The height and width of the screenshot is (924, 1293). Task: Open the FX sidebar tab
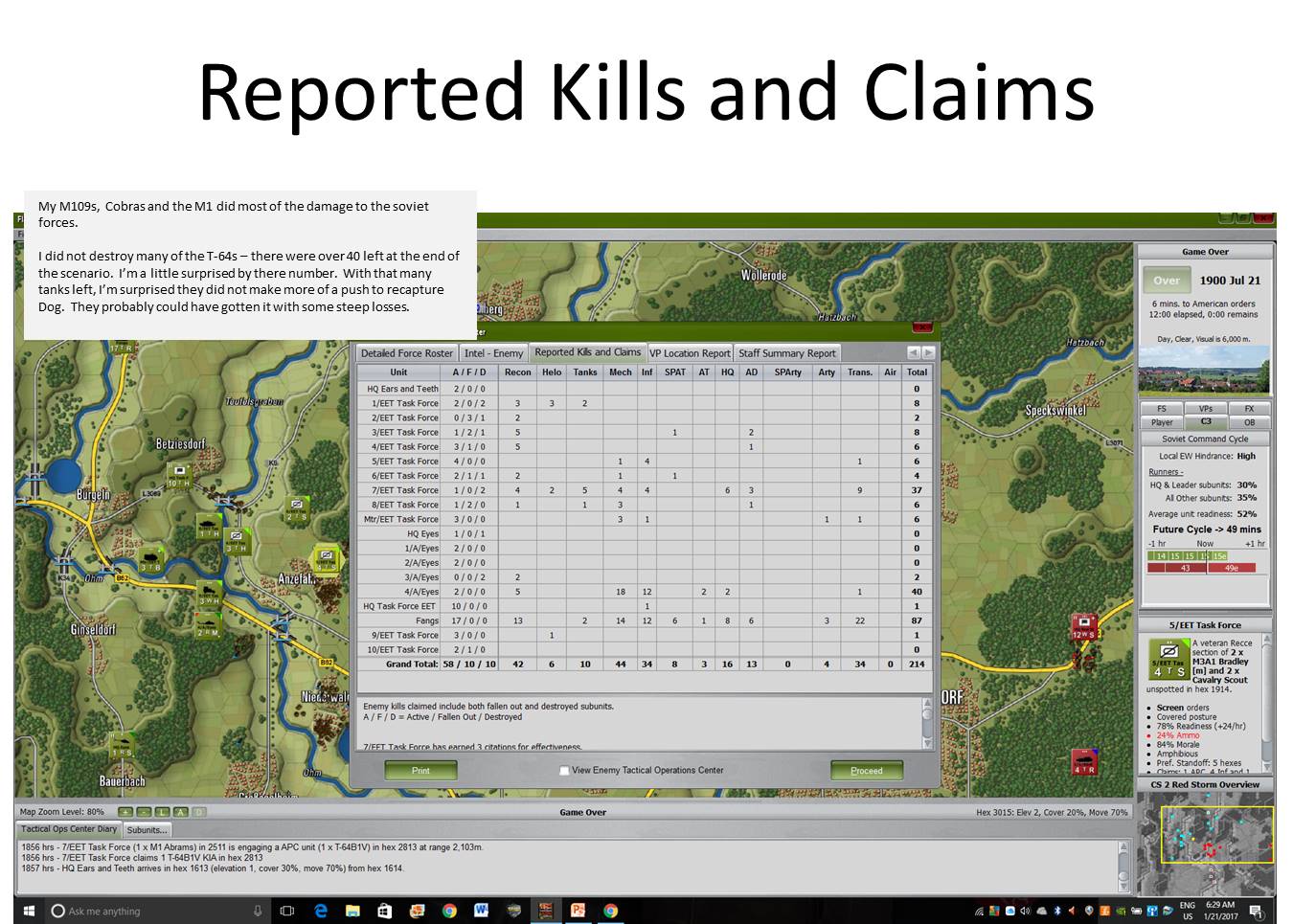(x=1249, y=408)
